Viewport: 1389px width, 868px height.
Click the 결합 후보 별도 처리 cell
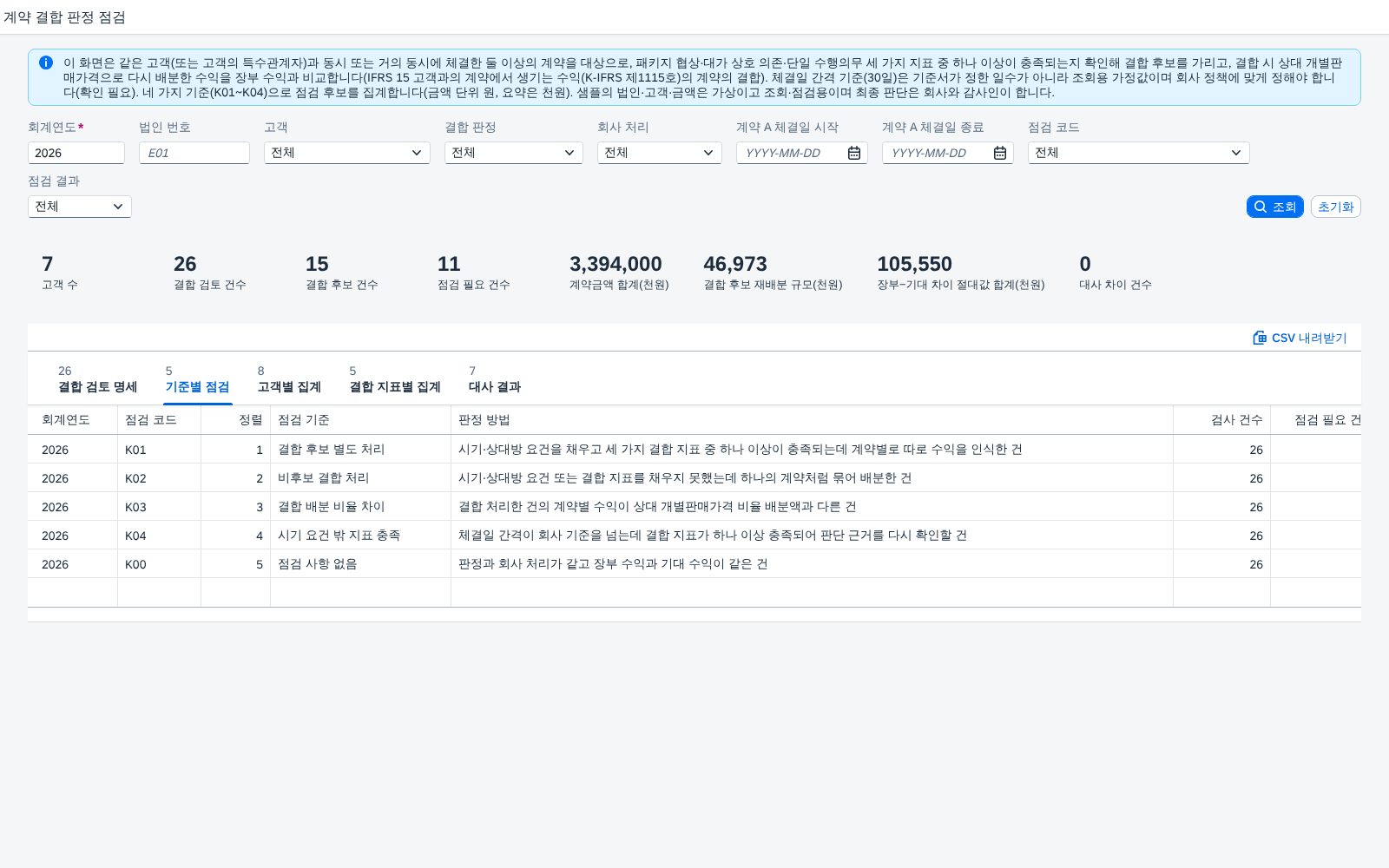click(x=360, y=450)
